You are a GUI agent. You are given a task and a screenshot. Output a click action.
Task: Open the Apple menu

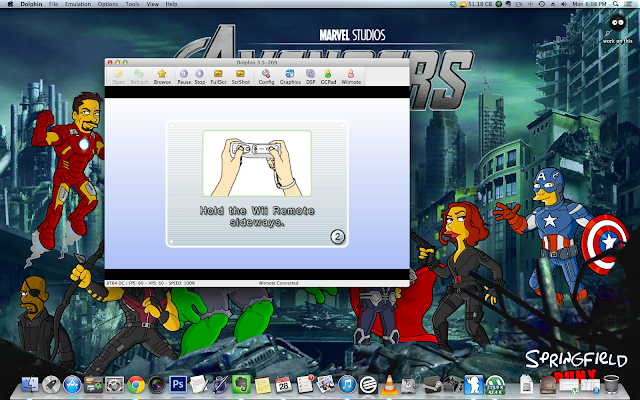pos(11,4)
